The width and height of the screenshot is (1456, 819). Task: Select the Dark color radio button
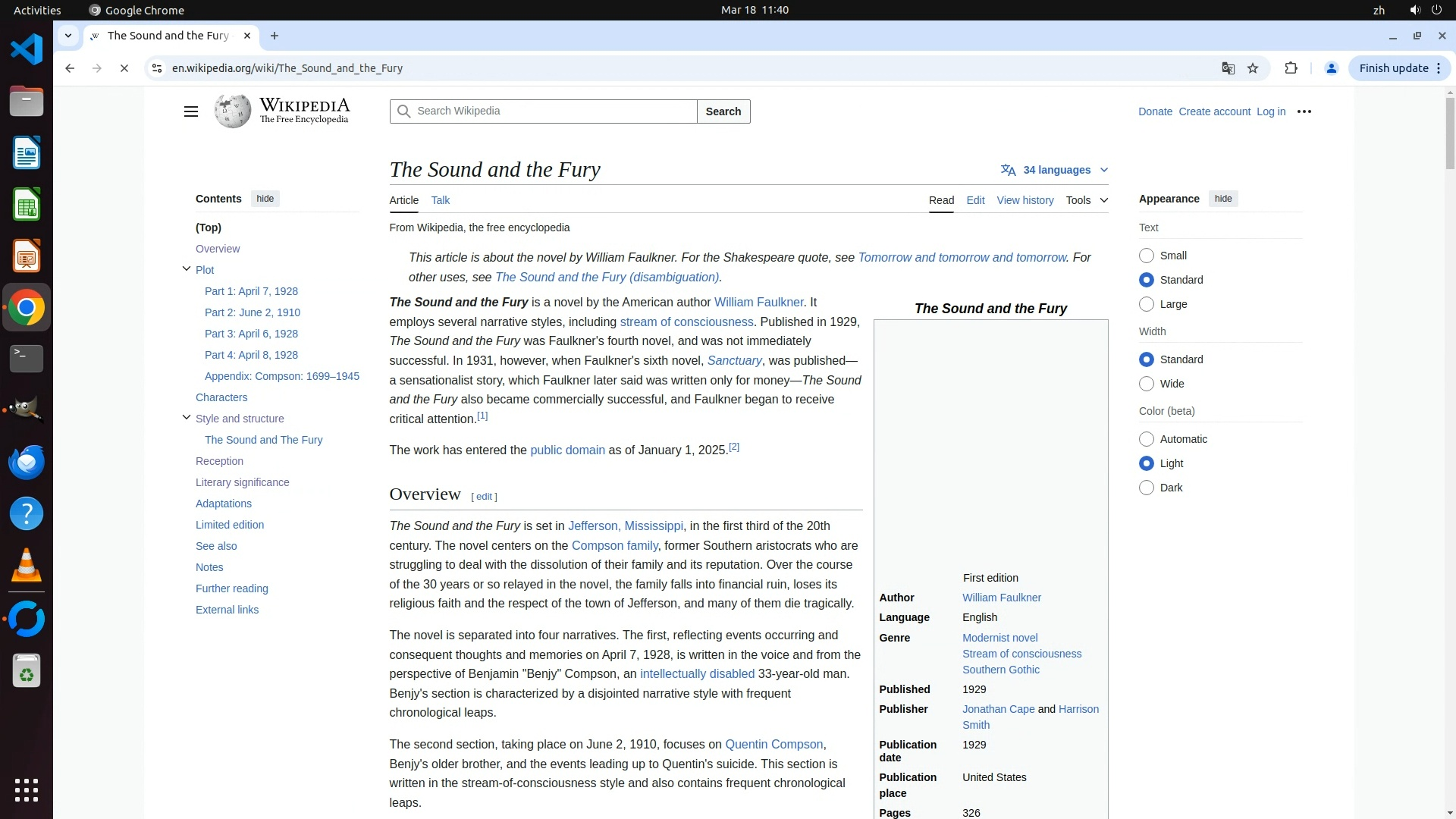(1147, 488)
